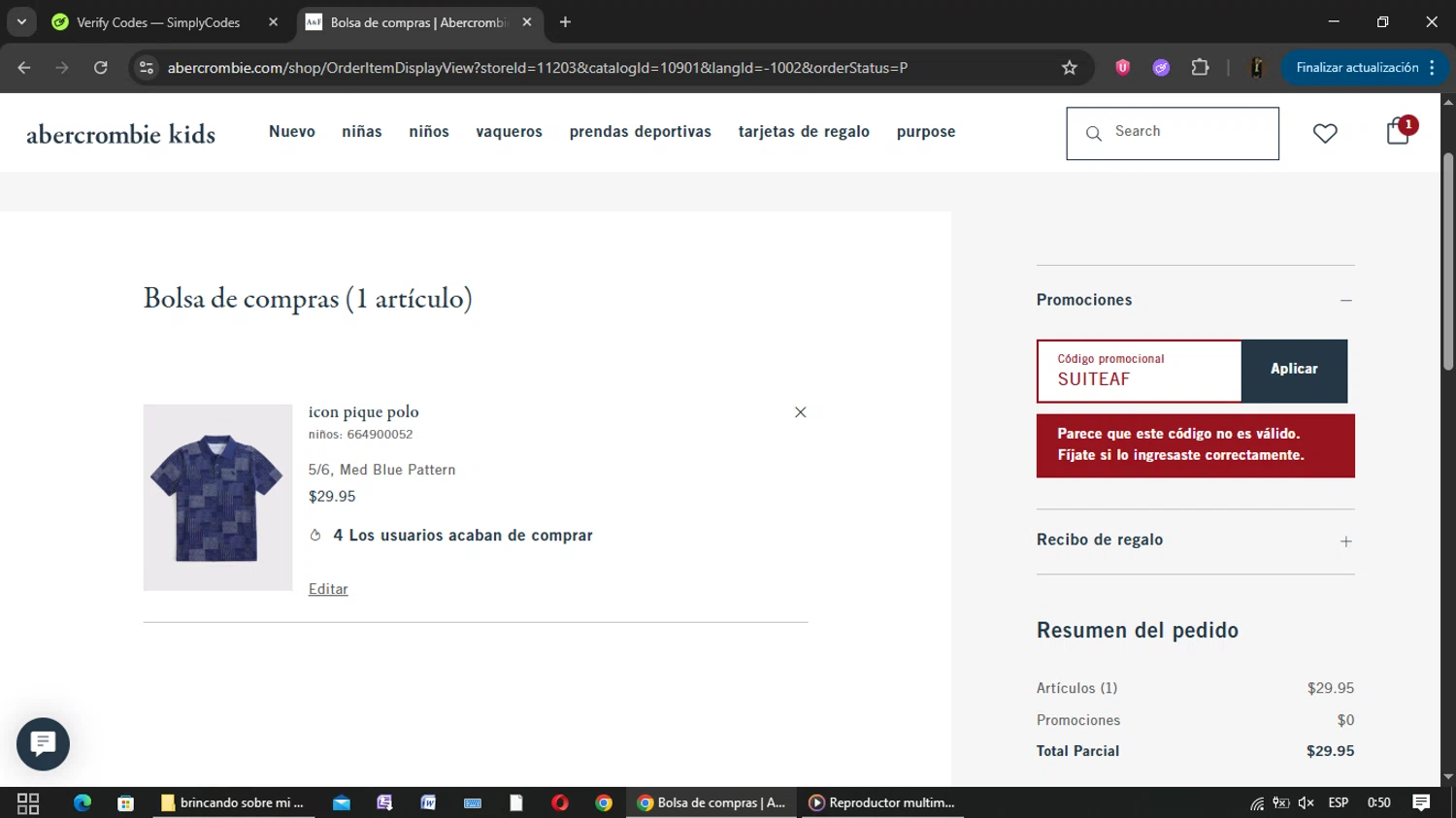Click Finalizar actualización menu dots
This screenshot has width=1456, height=818.
[1432, 68]
